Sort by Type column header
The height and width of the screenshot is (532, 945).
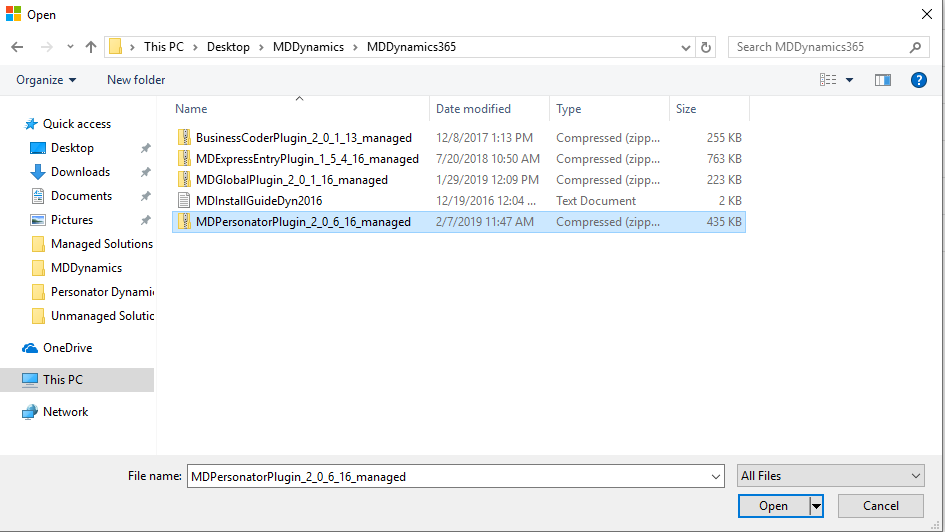pos(568,109)
